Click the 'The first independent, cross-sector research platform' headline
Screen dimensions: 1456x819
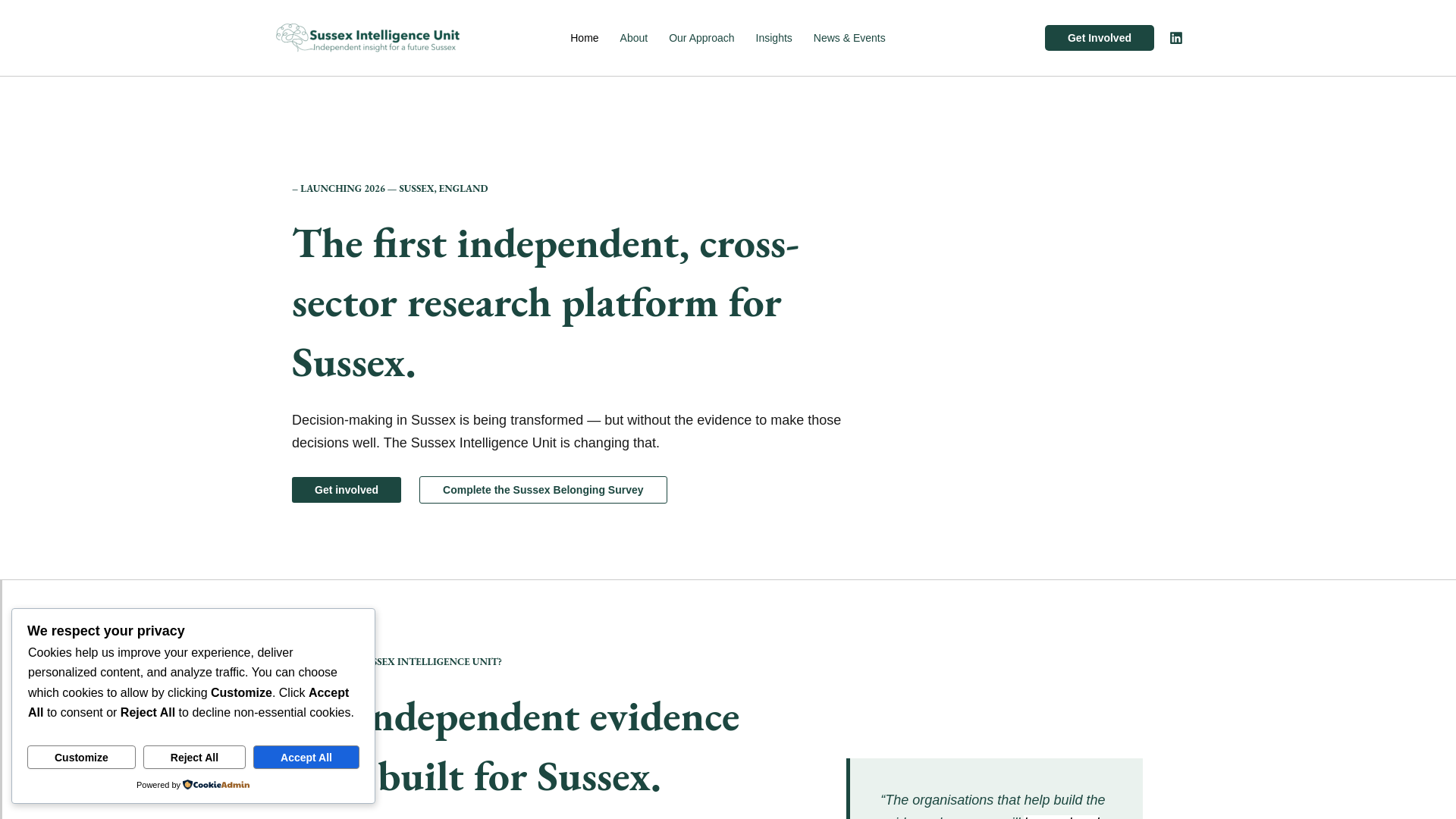point(546,302)
